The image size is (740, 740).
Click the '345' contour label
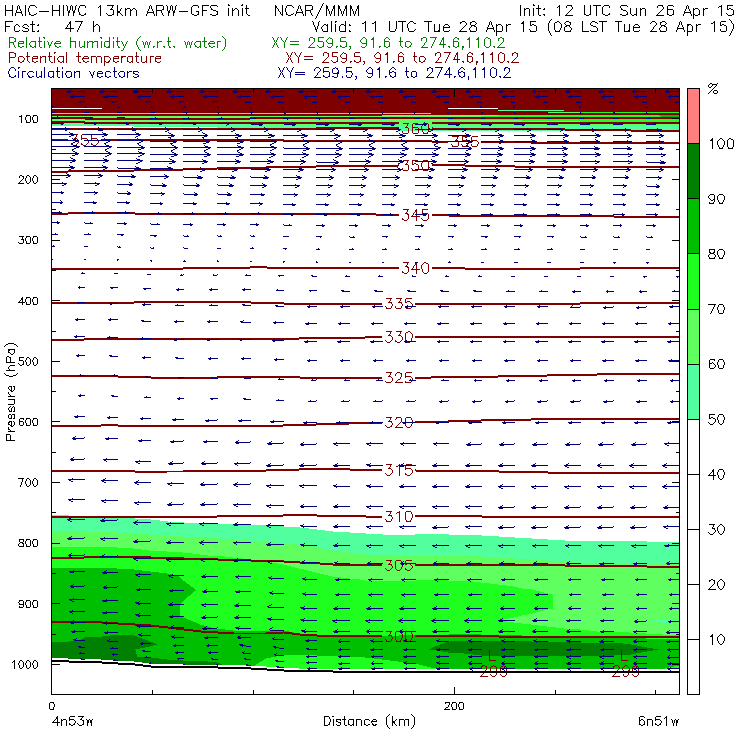[x=415, y=215]
